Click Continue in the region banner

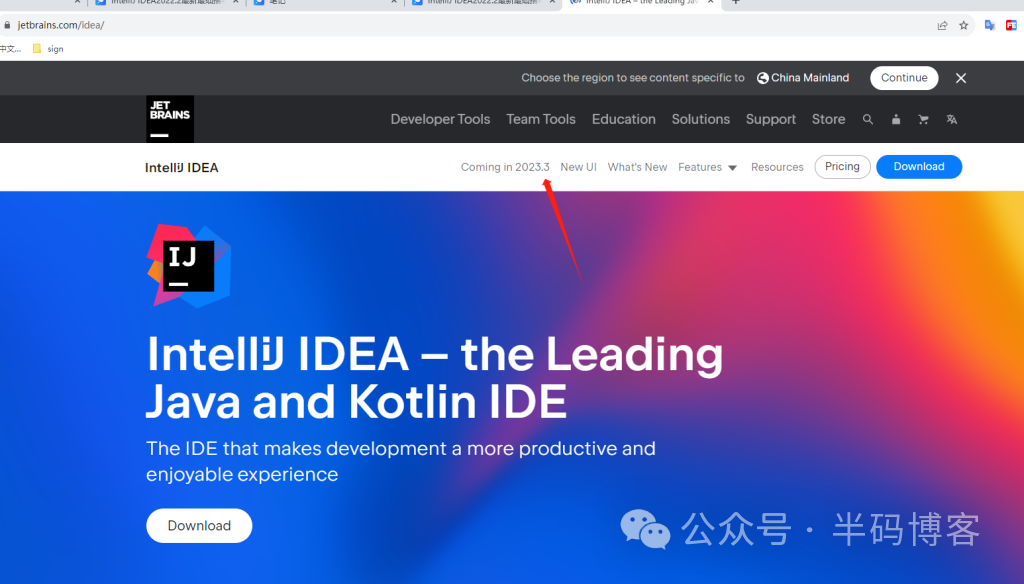tap(904, 78)
